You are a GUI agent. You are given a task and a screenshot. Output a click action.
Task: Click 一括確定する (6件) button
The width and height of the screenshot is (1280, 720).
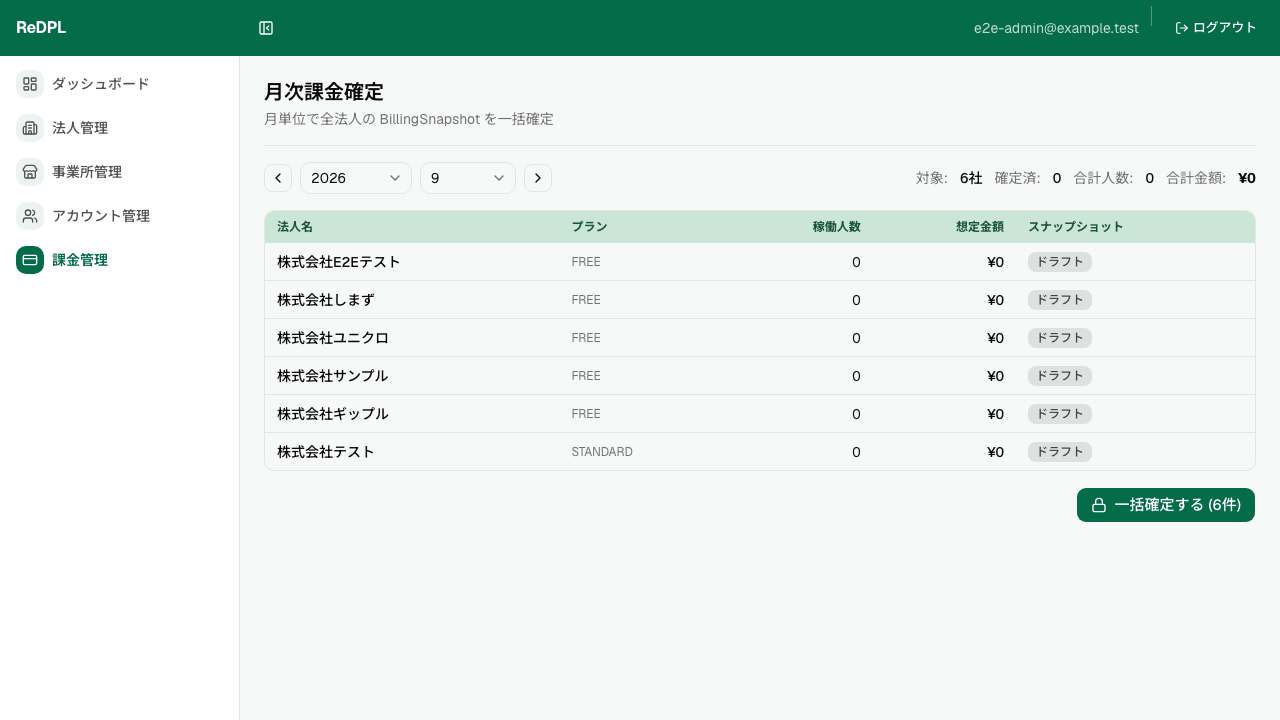coord(1166,505)
